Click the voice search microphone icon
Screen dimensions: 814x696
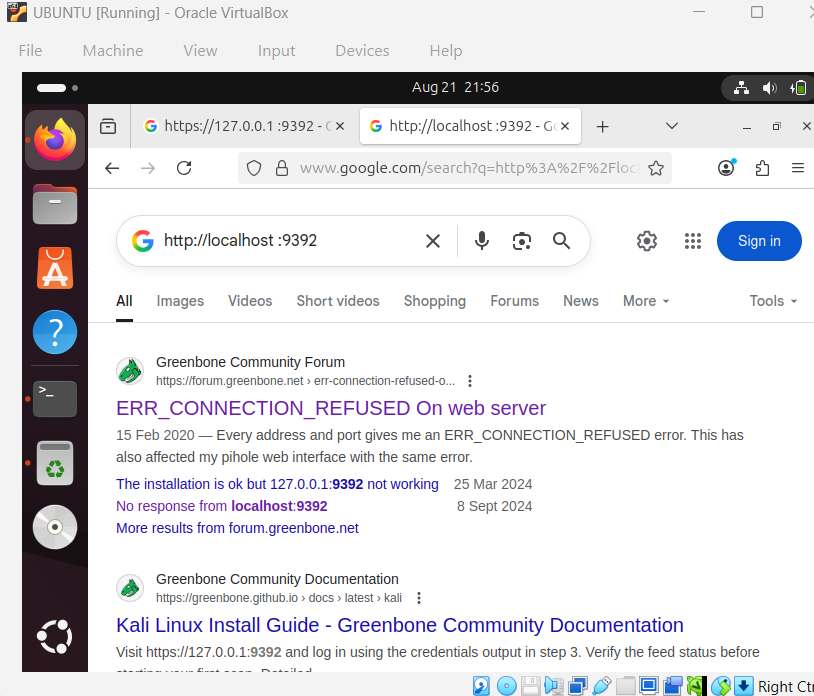point(482,241)
